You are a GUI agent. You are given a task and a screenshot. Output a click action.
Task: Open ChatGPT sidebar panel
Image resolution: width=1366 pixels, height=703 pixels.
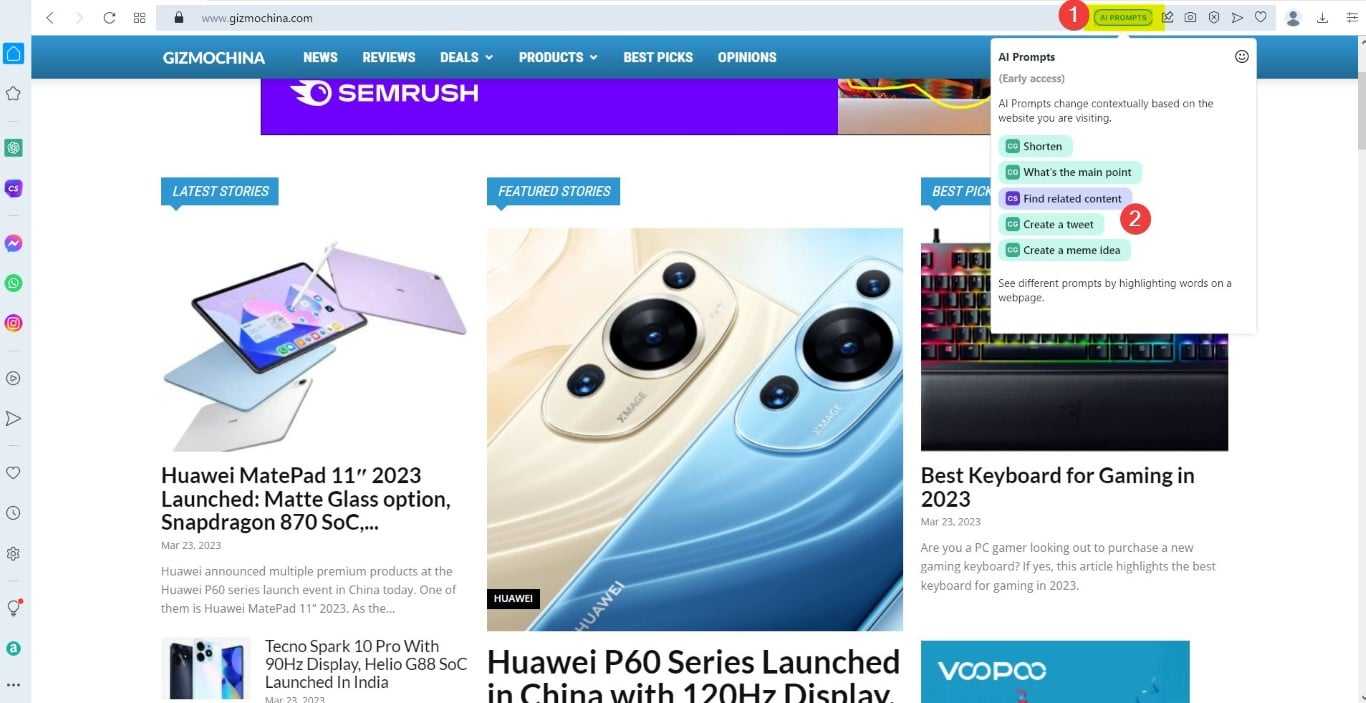[x=13, y=148]
